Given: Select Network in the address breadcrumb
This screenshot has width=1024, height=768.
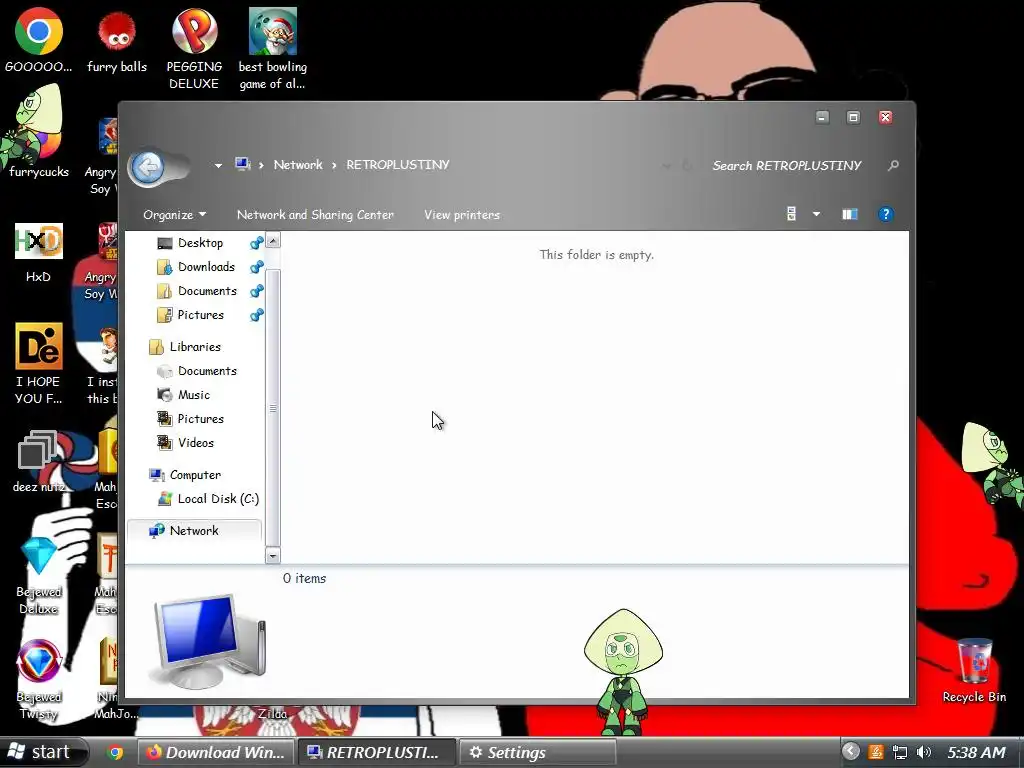Looking at the screenshot, I should (x=298, y=165).
